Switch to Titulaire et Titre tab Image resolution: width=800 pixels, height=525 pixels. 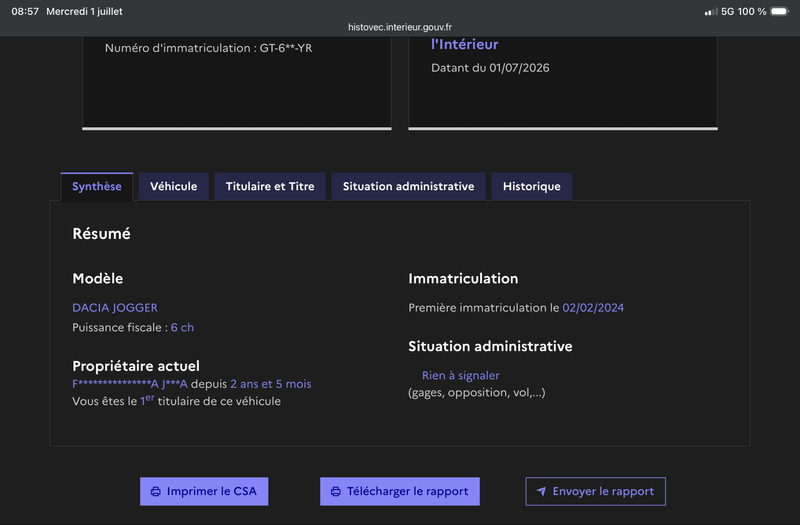[270, 186]
